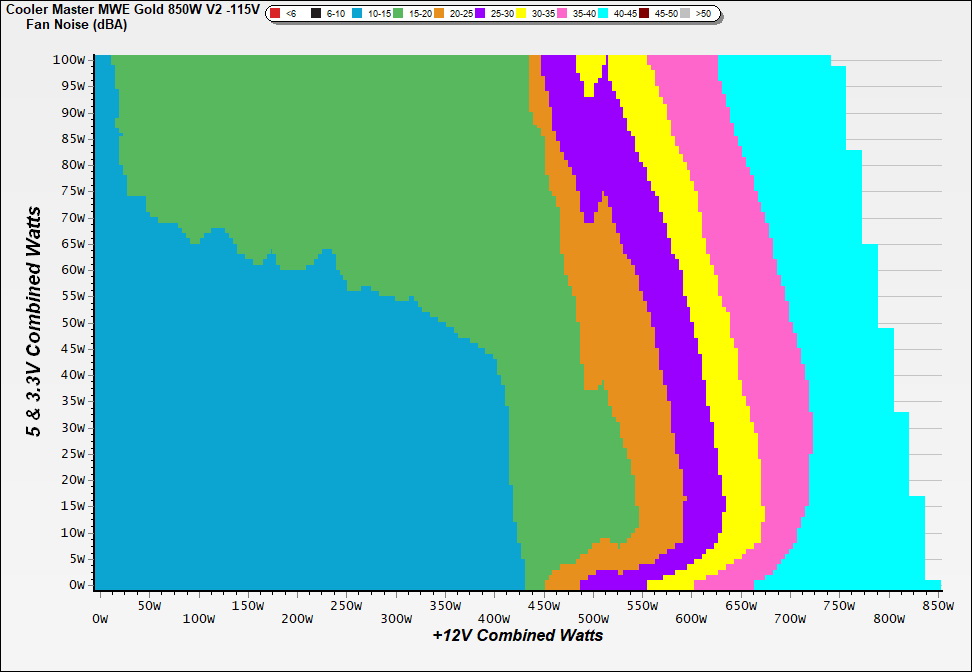
Task: Click the gray >50 legend swatch
Action: click(x=686, y=14)
